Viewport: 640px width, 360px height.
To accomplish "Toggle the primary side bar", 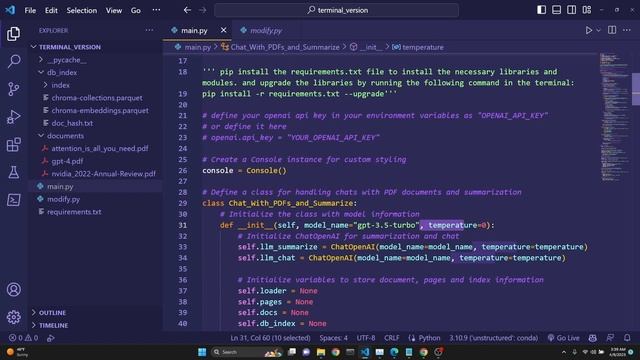I will 541,10.
